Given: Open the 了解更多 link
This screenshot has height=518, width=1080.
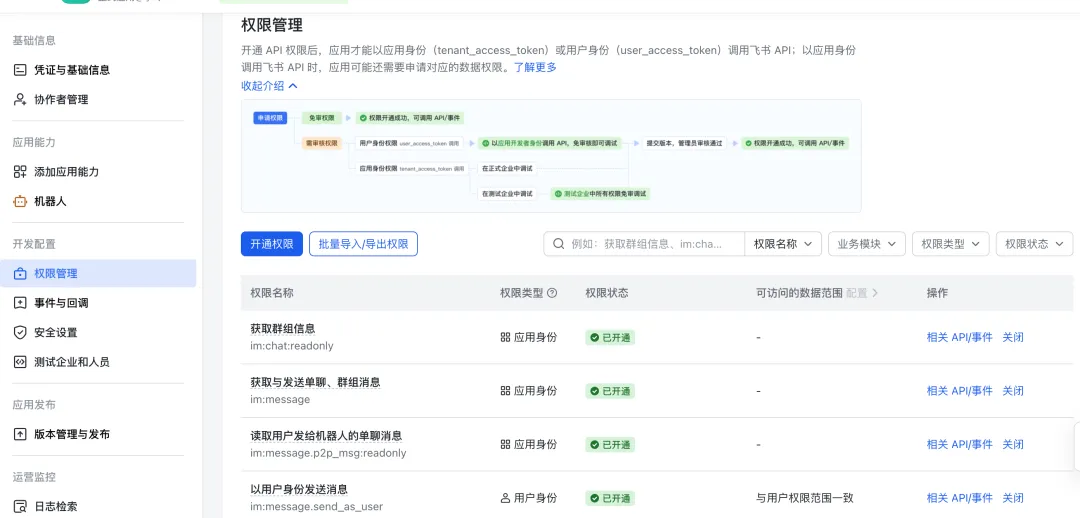Looking at the screenshot, I should pyautogui.click(x=535, y=68).
